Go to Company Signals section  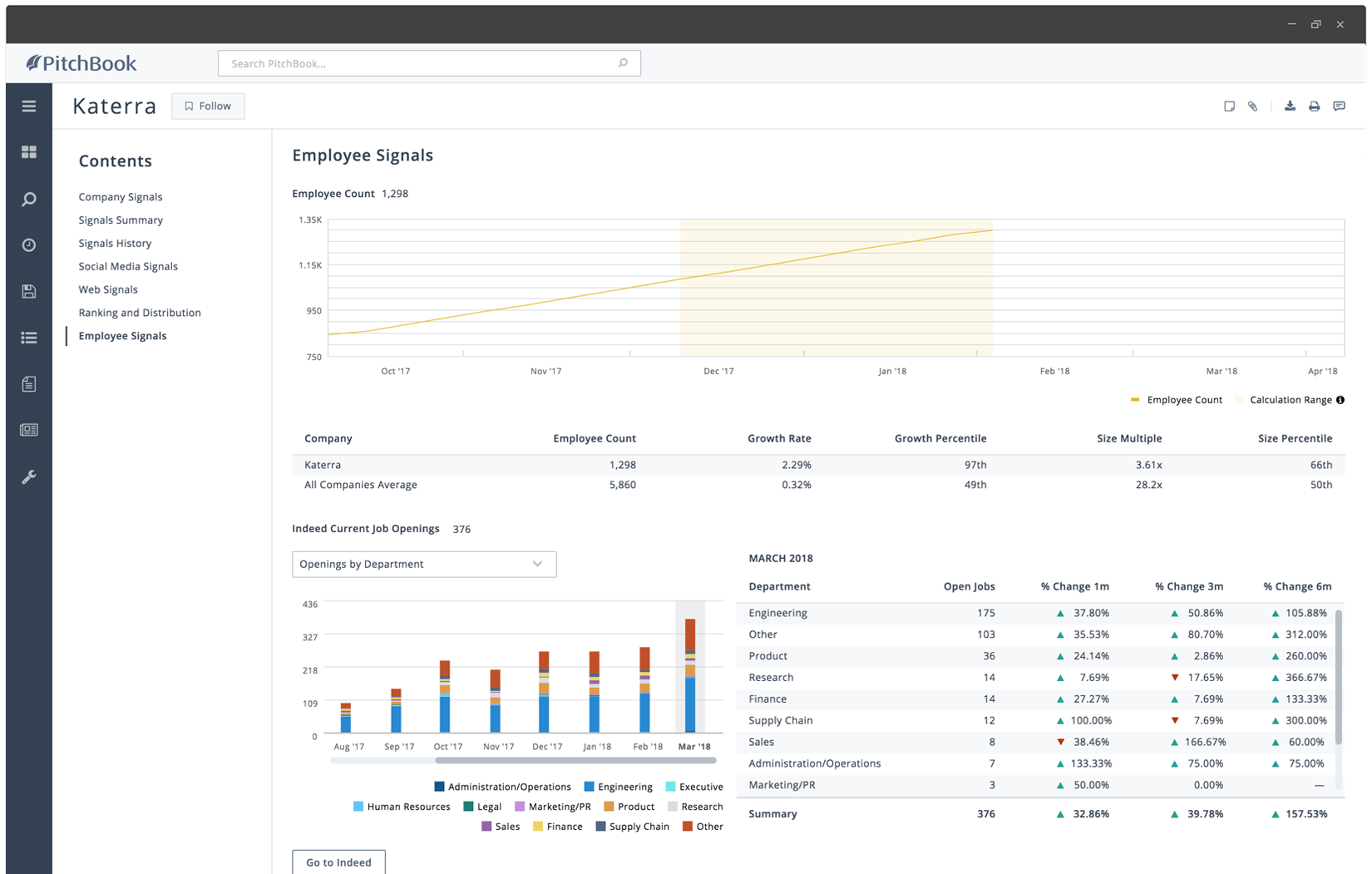[121, 197]
